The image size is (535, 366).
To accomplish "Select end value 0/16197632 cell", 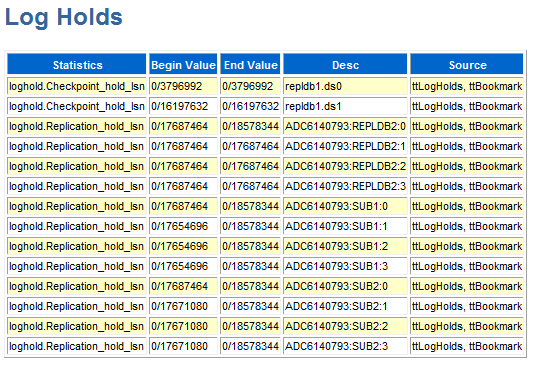I will tap(250, 106).
